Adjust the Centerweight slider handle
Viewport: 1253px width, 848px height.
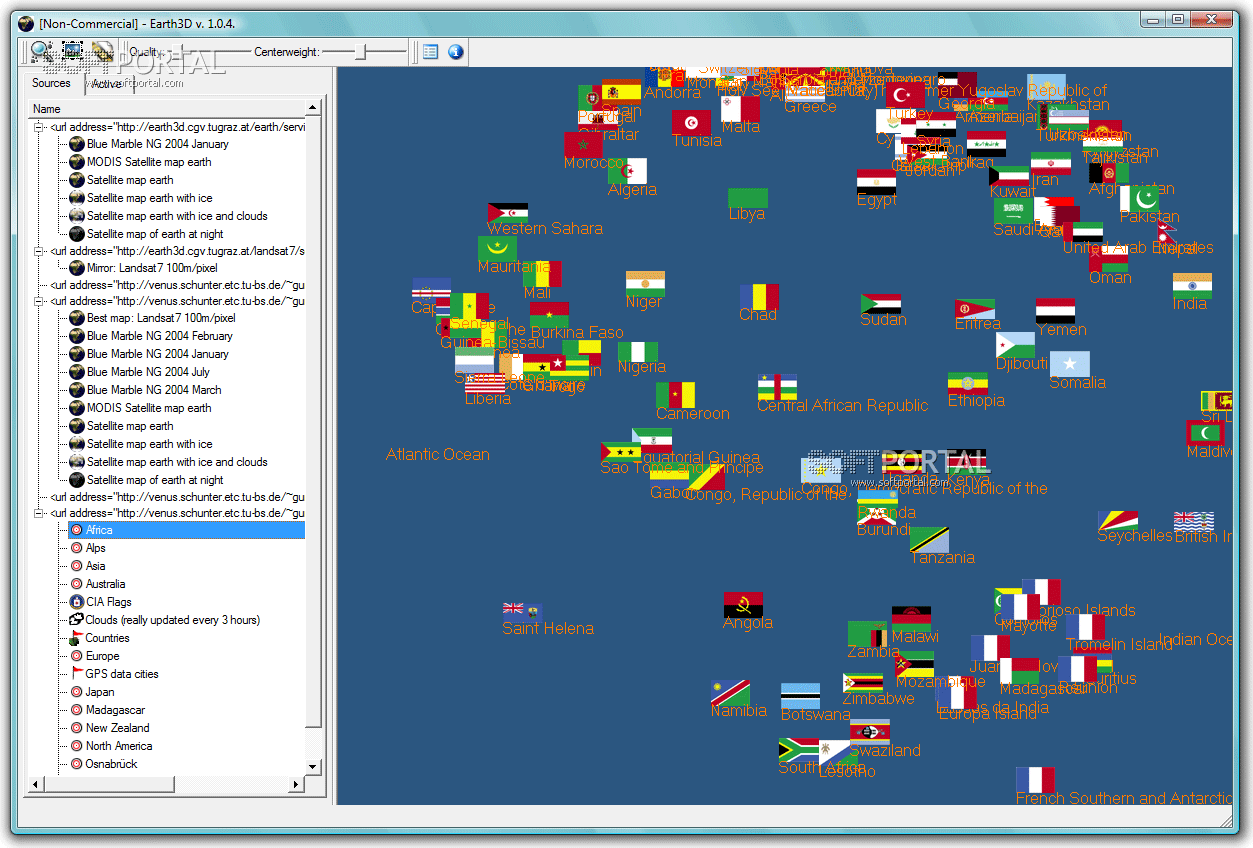362,51
